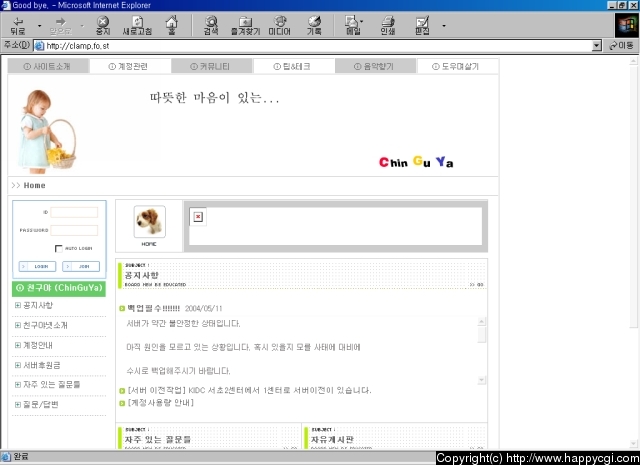Viewport: 640px width, 465px height.
Task: Open the Edit toolbar icon
Action: (422, 26)
